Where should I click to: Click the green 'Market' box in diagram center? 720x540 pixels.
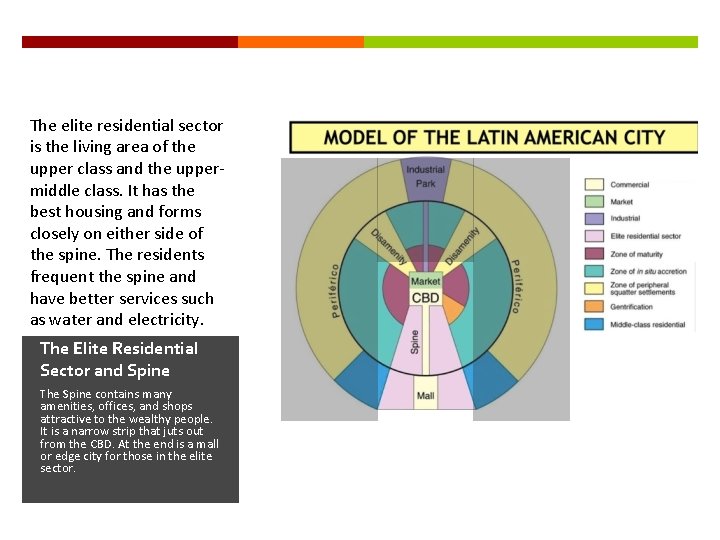coord(425,281)
